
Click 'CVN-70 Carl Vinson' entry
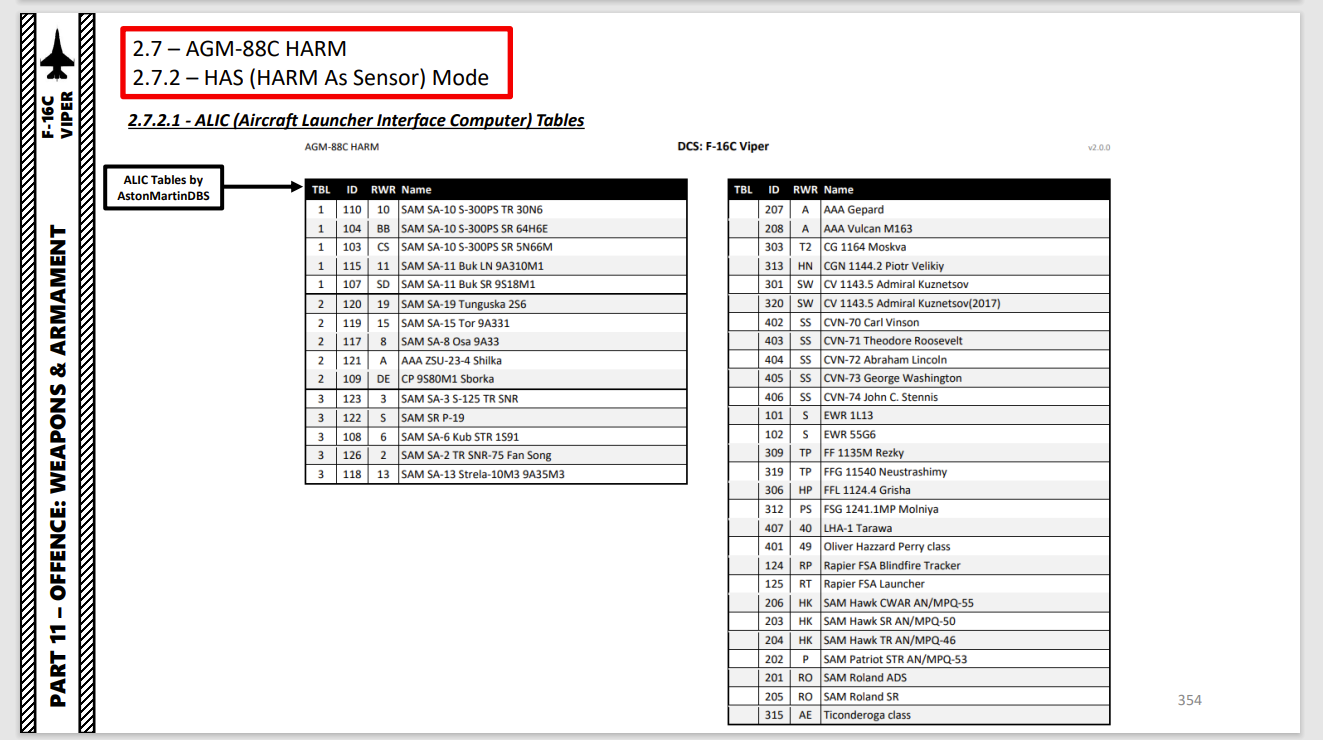click(x=919, y=322)
